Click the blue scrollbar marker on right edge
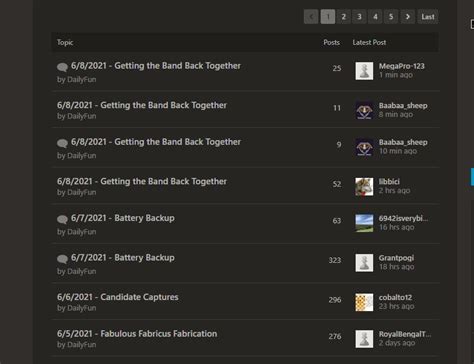This screenshot has height=364, width=474. click(472, 177)
